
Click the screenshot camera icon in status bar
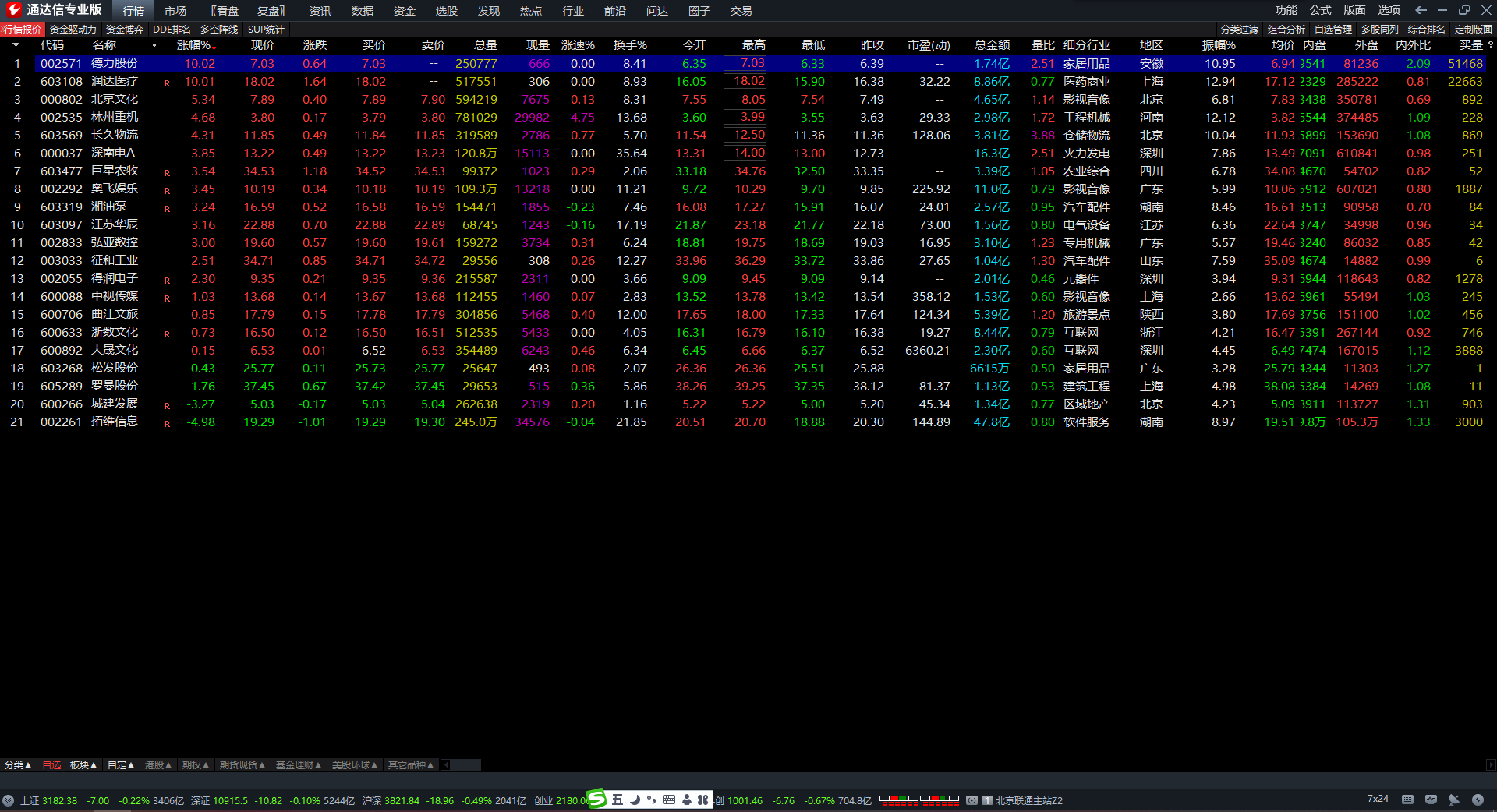coord(971,800)
